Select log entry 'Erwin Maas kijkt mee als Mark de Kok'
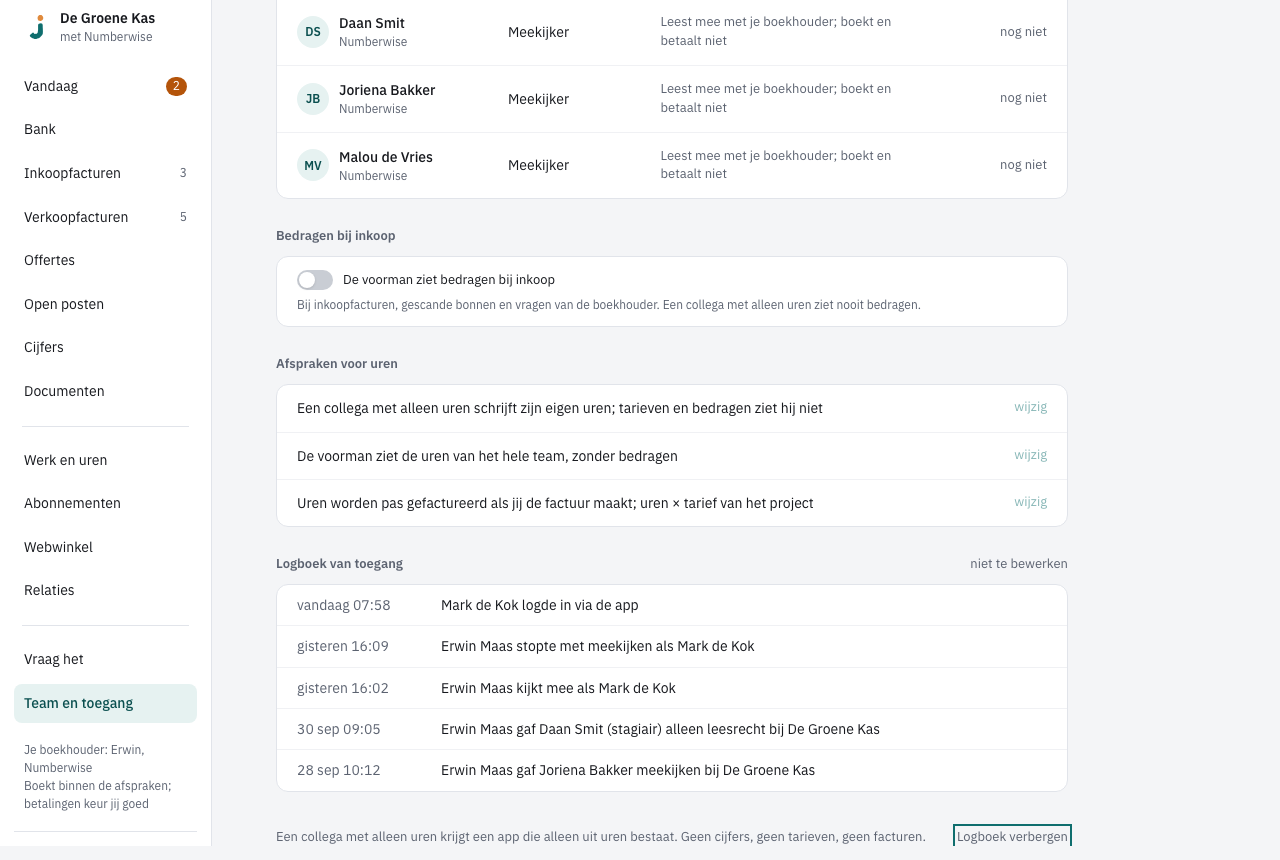 (672, 688)
